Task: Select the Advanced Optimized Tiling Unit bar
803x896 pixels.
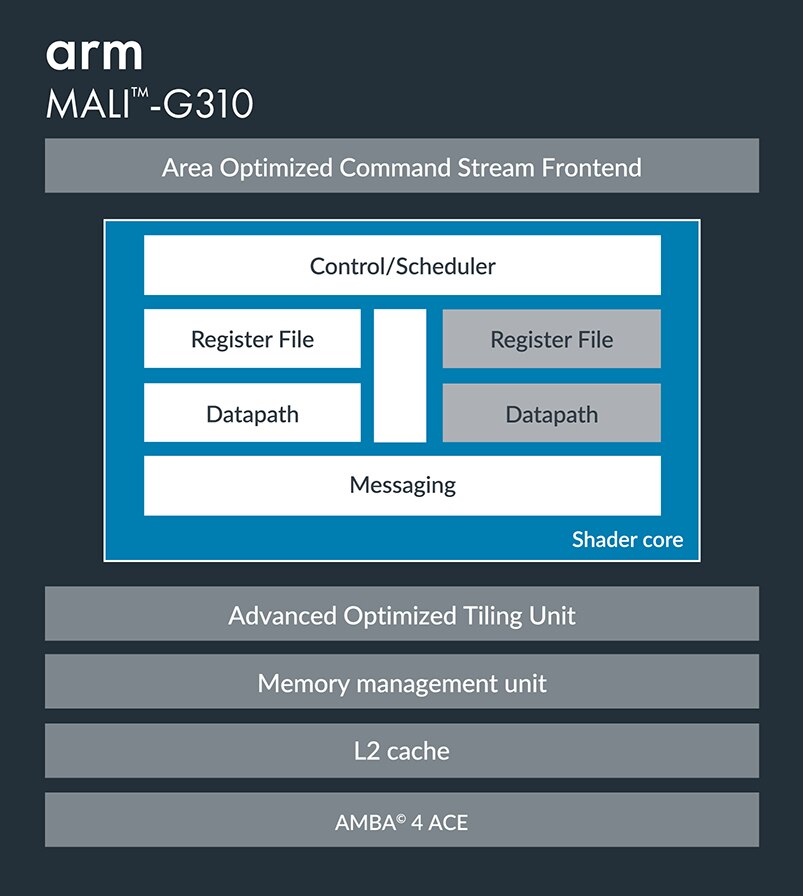Action: point(401,614)
